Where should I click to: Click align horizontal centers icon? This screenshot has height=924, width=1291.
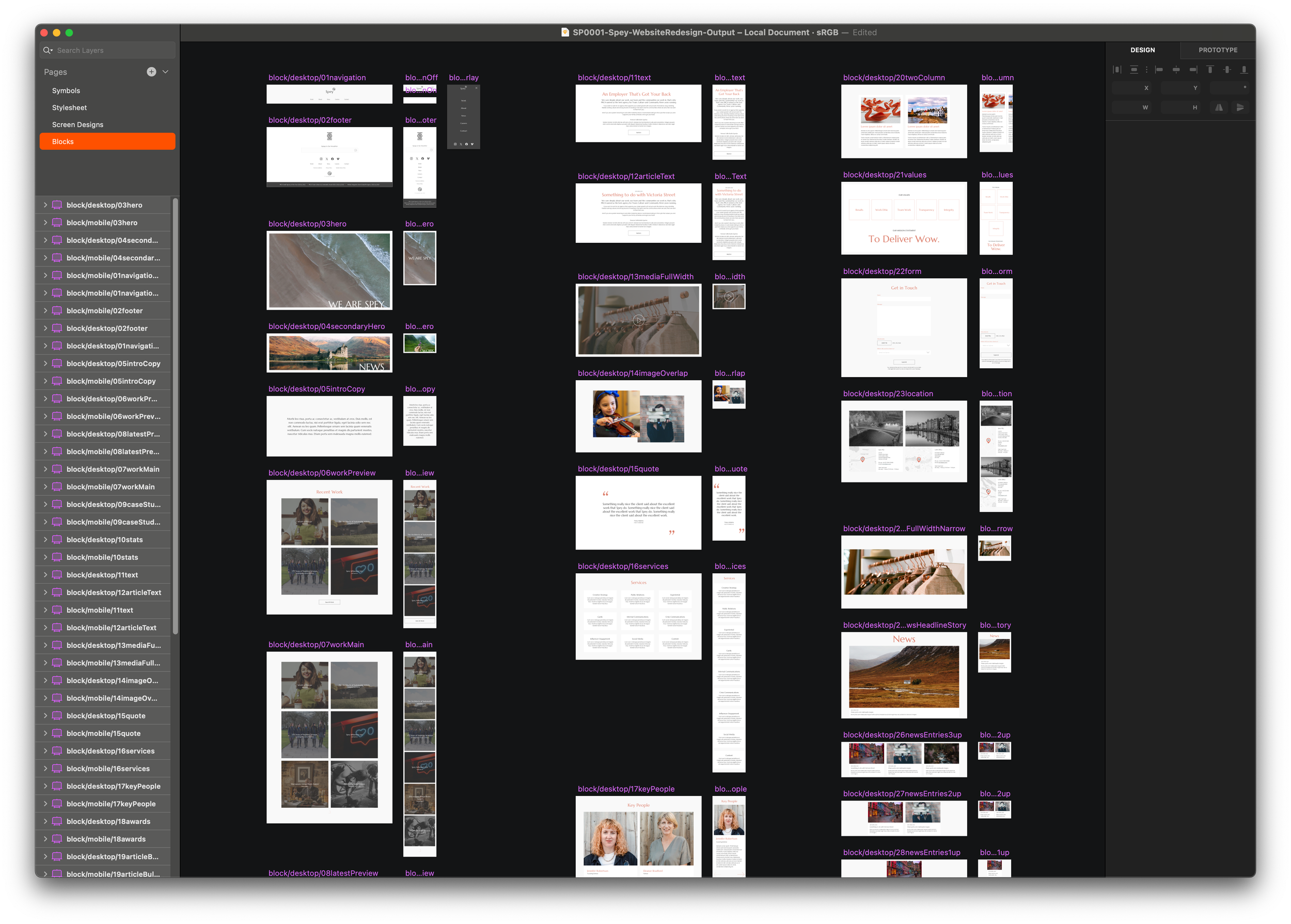1176,69
